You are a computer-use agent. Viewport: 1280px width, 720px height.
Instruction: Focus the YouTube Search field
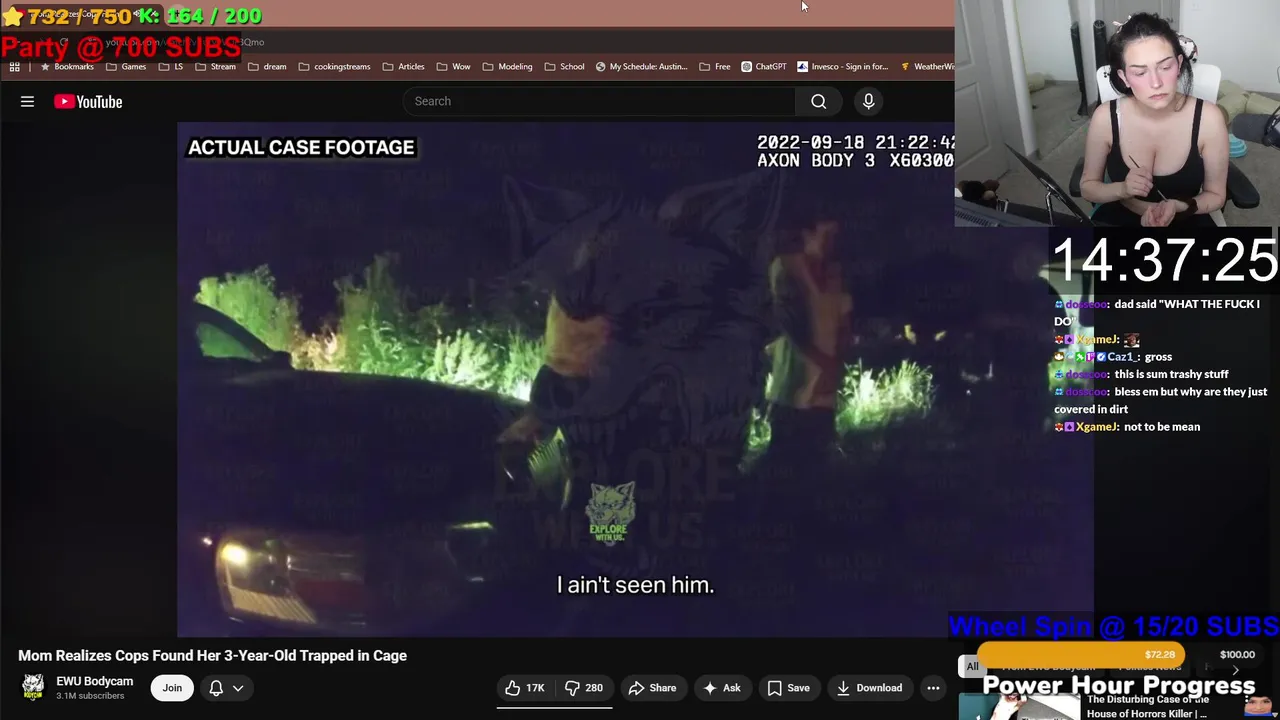click(x=599, y=101)
